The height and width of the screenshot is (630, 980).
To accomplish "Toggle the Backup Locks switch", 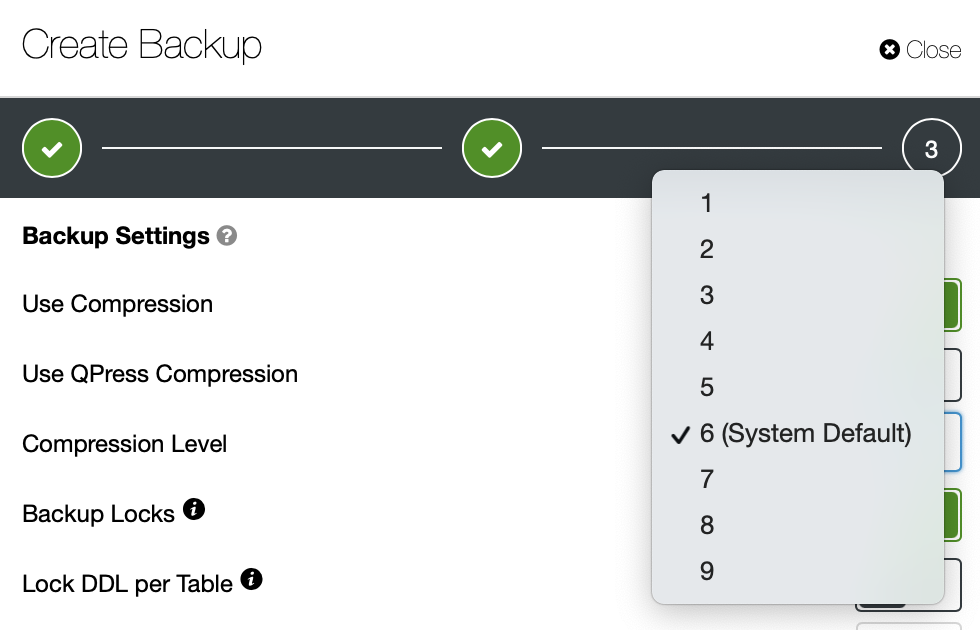I will tap(952, 514).
